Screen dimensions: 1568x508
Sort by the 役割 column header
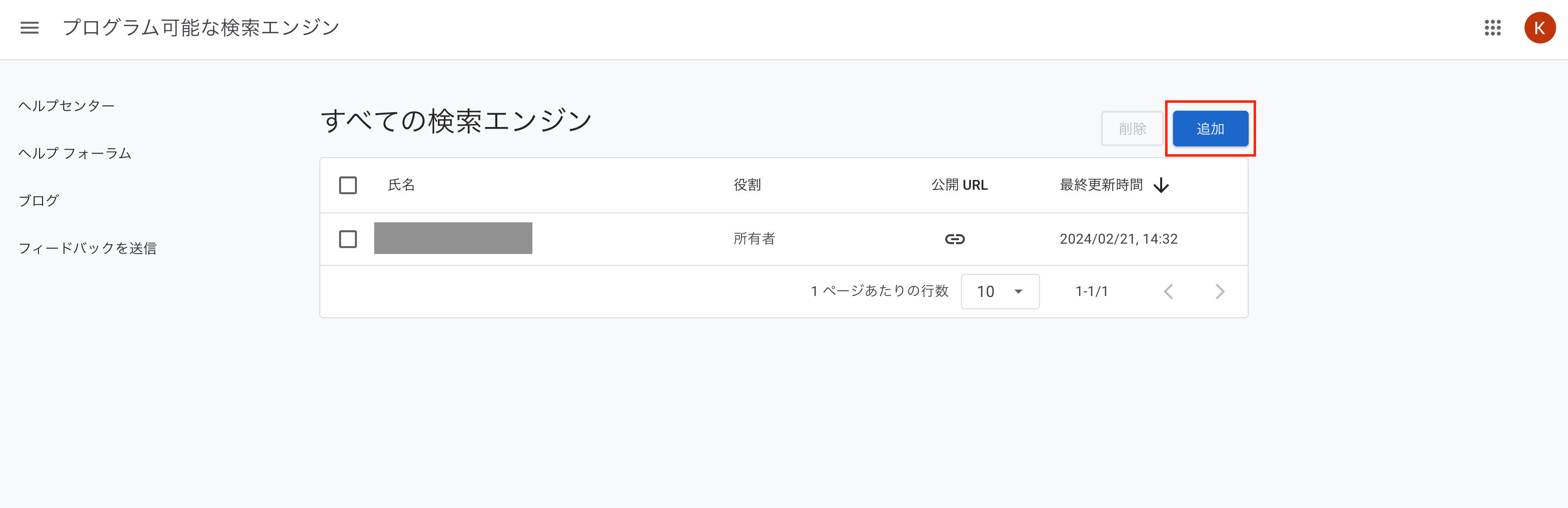(x=747, y=185)
